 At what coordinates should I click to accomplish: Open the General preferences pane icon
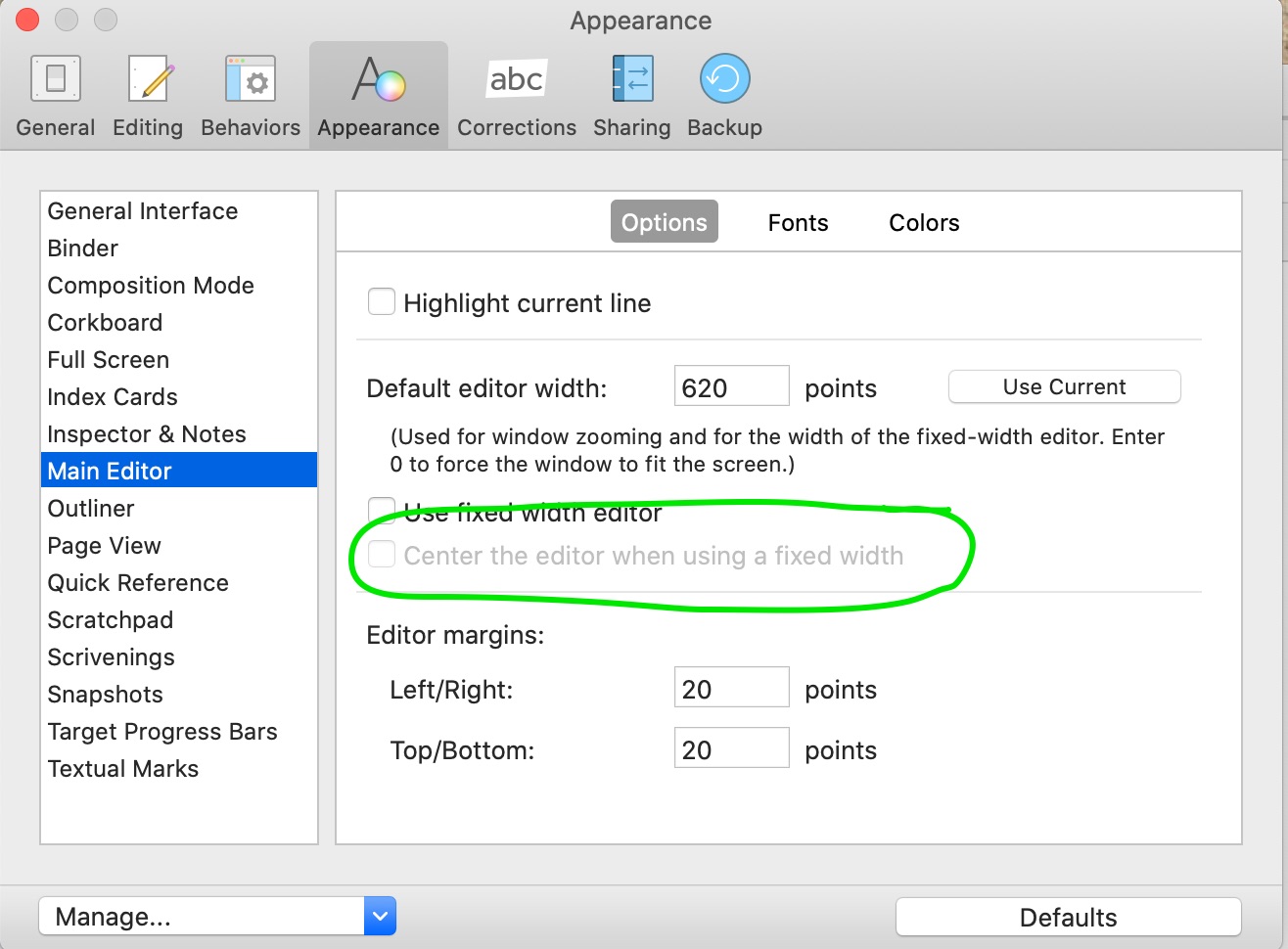click(x=56, y=79)
